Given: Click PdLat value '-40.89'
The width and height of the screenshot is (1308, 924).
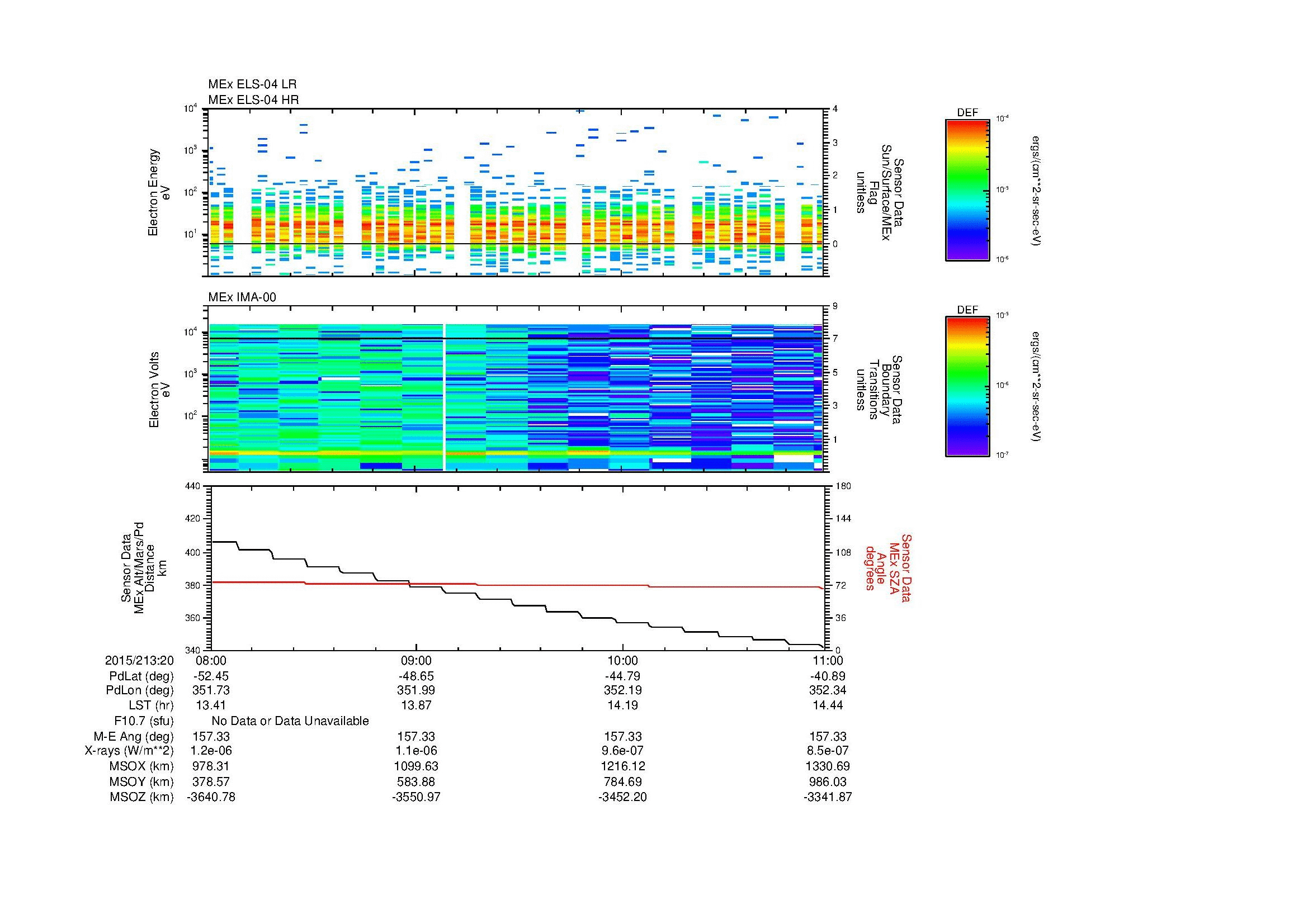Looking at the screenshot, I should (x=828, y=676).
